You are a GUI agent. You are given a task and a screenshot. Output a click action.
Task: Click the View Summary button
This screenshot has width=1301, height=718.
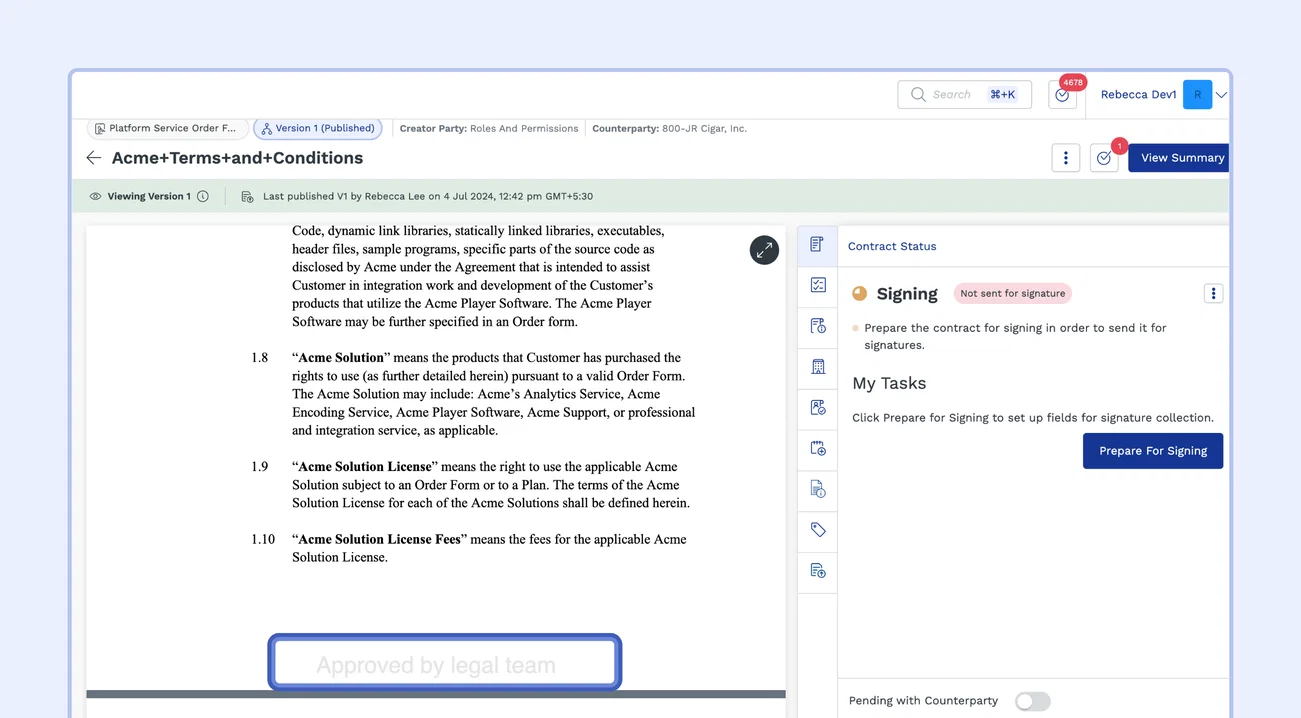click(1180, 158)
